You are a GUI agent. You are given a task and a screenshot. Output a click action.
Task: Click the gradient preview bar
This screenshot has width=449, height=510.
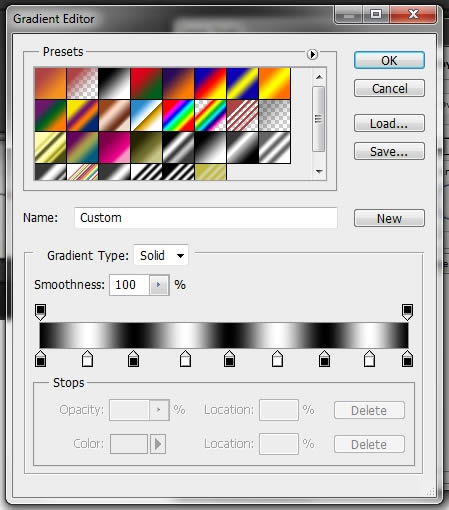pos(224,335)
